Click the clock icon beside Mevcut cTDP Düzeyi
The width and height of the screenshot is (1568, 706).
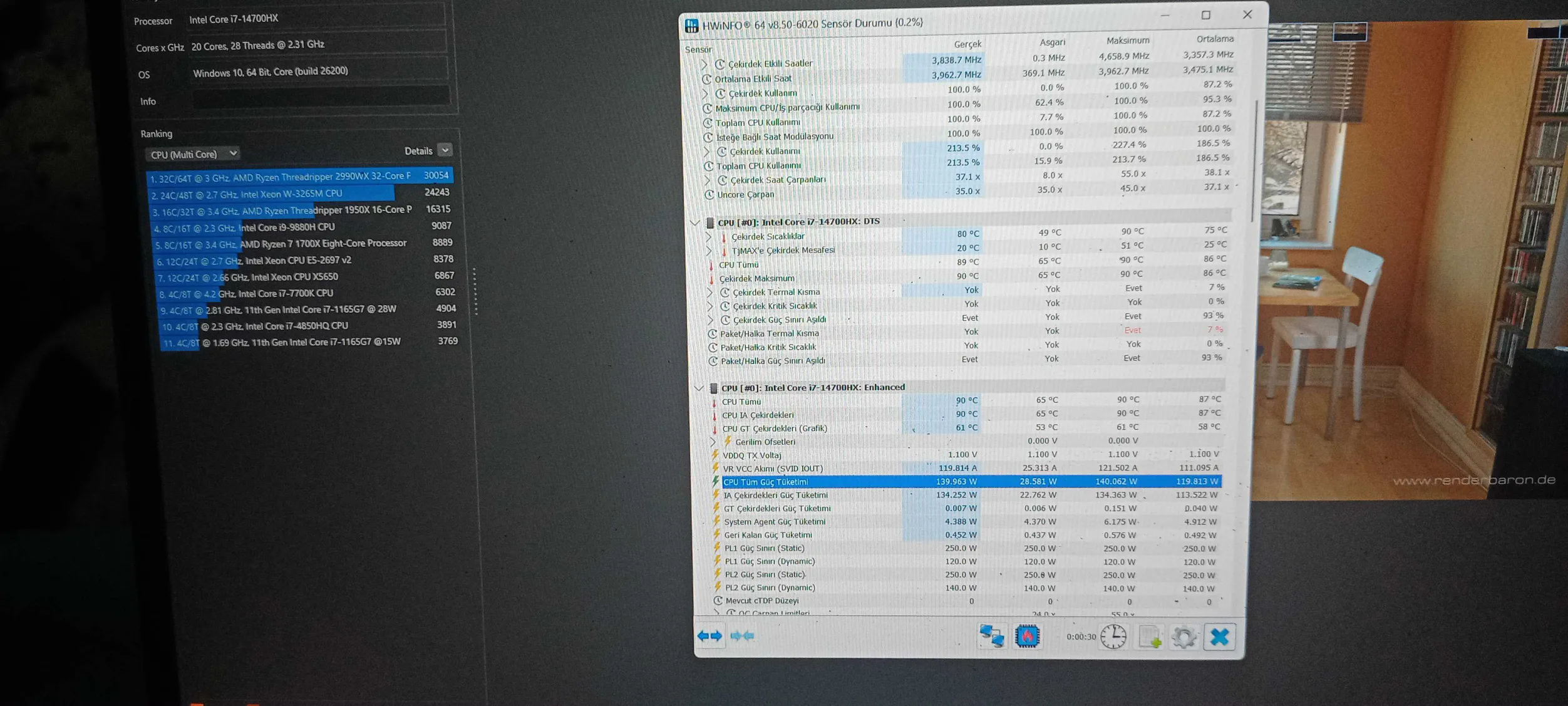[x=718, y=601]
